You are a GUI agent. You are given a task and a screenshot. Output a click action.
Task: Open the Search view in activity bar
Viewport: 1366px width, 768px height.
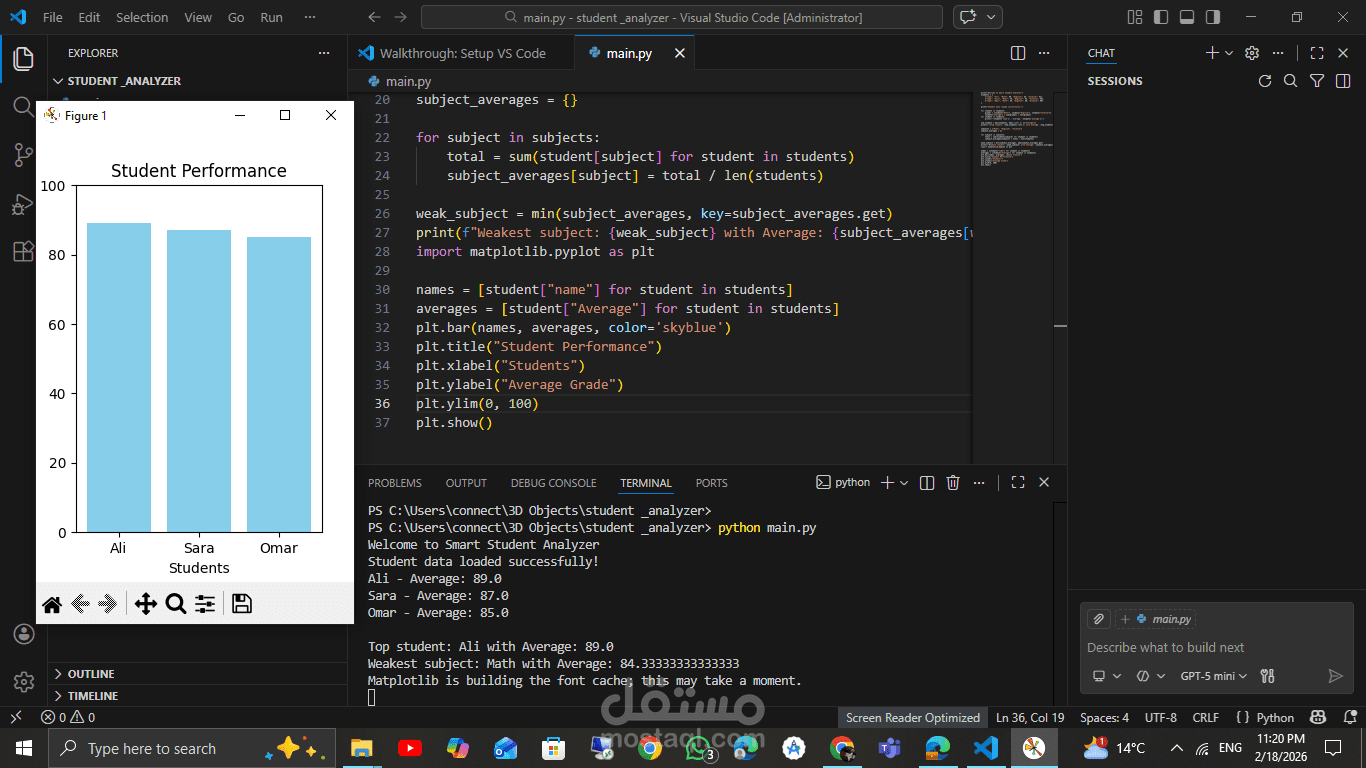(23, 106)
